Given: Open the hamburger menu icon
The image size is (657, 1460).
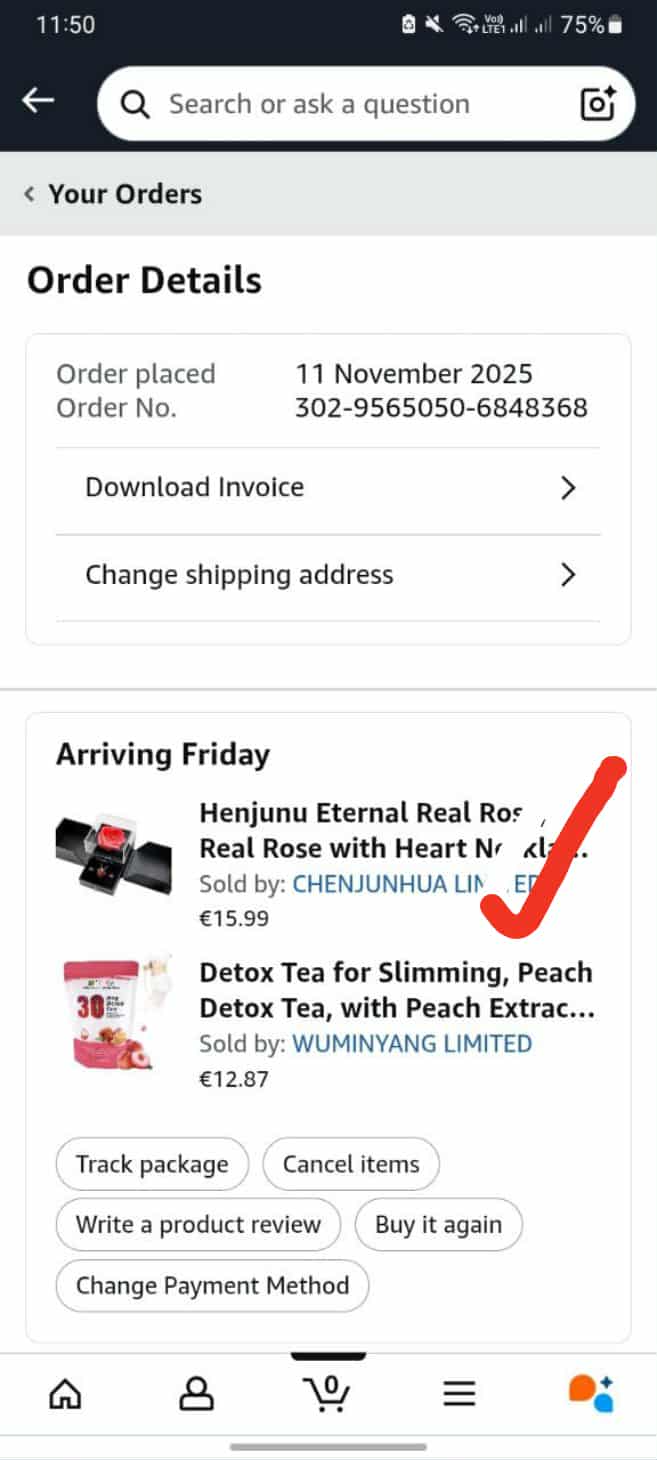Looking at the screenshot, I should pyautogui.click(x=459, y=1393).
